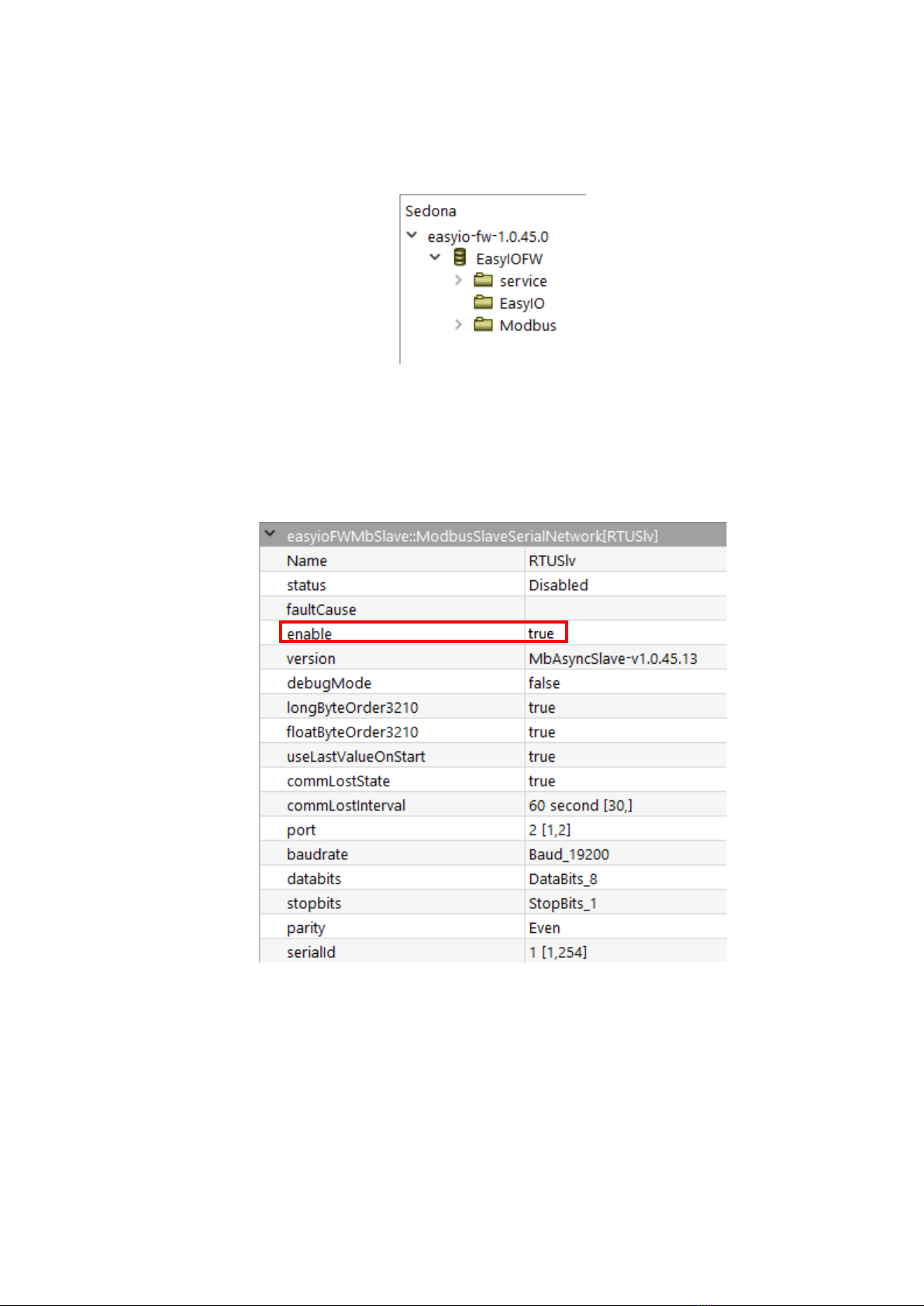The height and width of the screenshot is (1306, 924).
Task: Click the EasyIOFW database icon
Action: click(460, 257)
